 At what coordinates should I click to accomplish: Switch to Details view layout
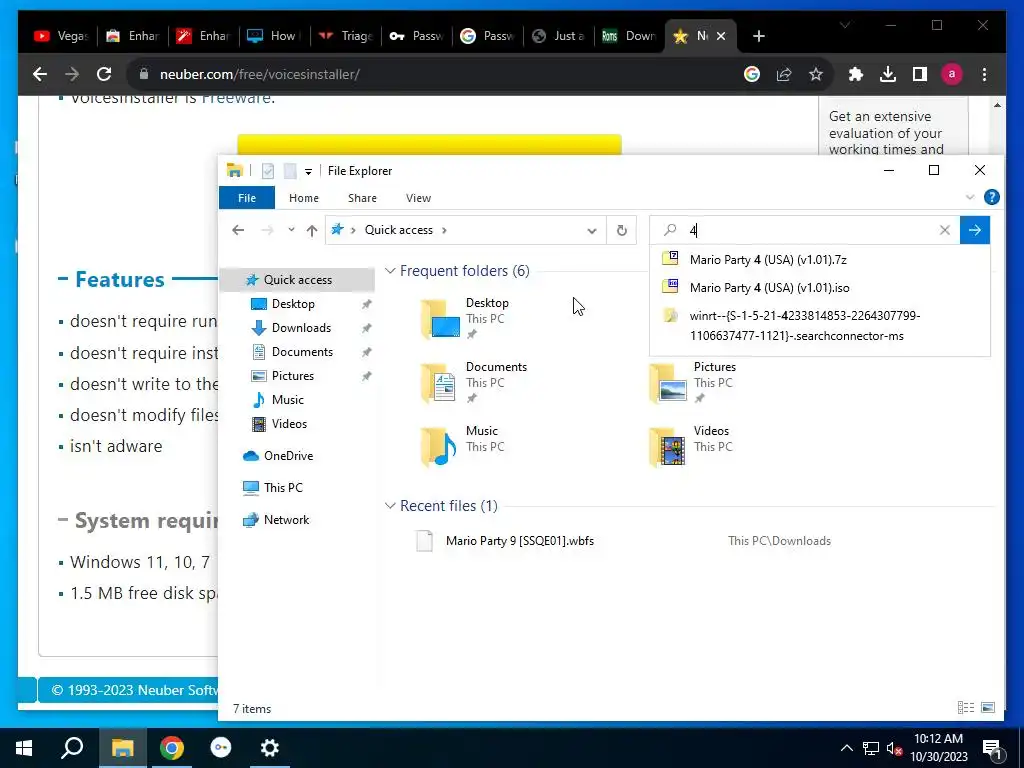(x=965, y=708)
